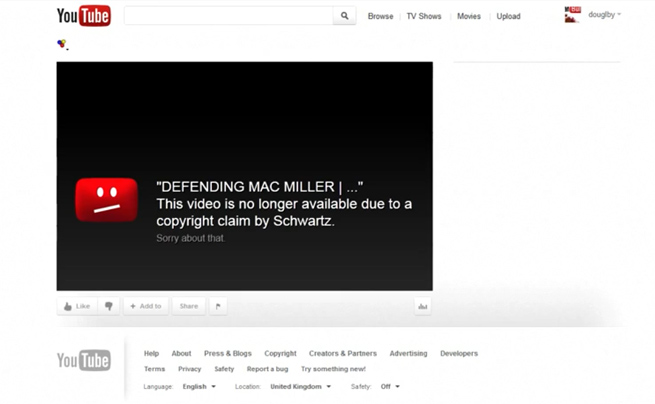
Task: Open the Safety footer link
Action: (x=224, y=369)
